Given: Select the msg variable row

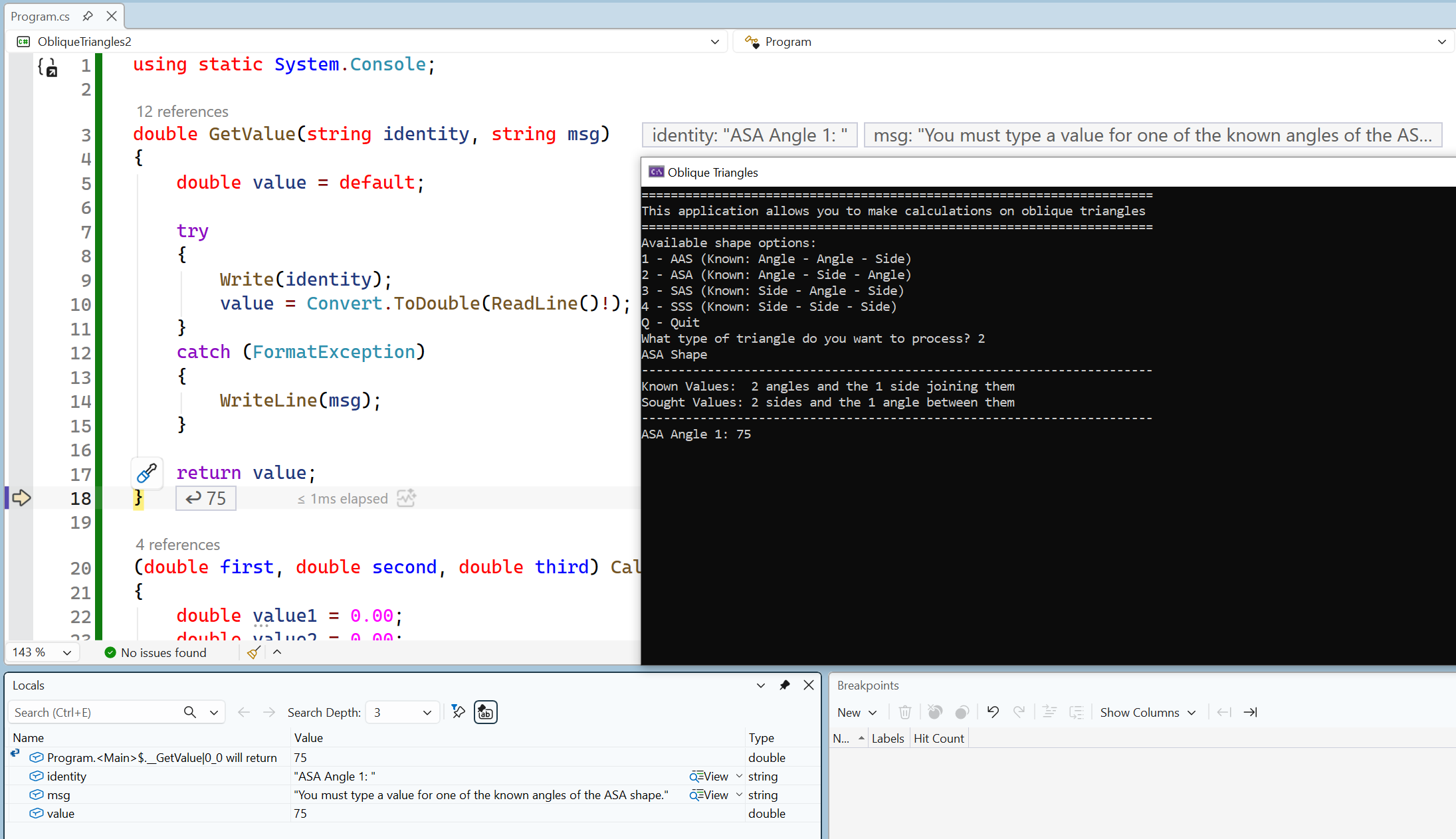Looking at the screenshot, I should click(413, 794).
